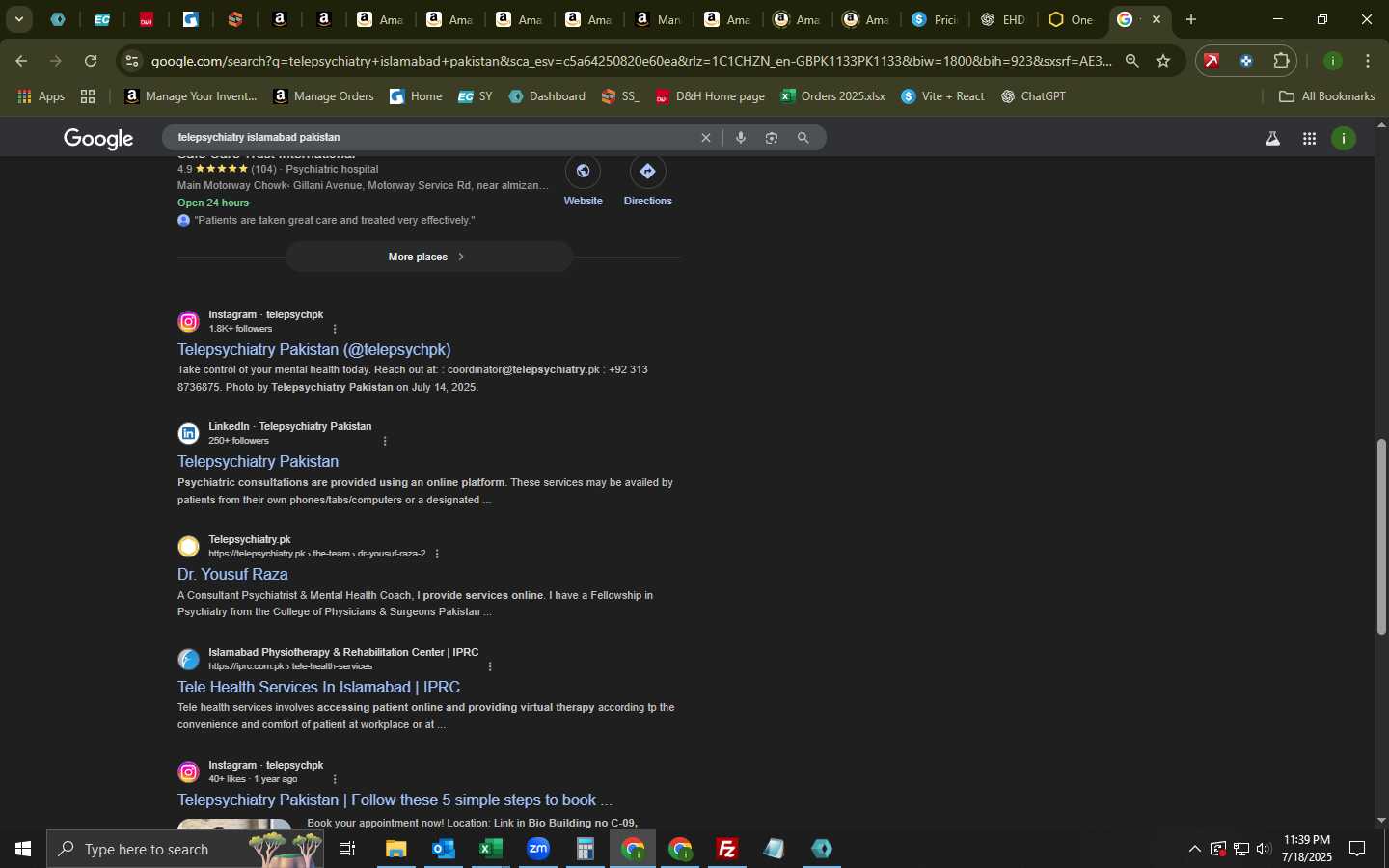This screenshot has height=868, width=1389.
Task: Open Follow these 5 simple steps result
Action: tap(395, 800)
